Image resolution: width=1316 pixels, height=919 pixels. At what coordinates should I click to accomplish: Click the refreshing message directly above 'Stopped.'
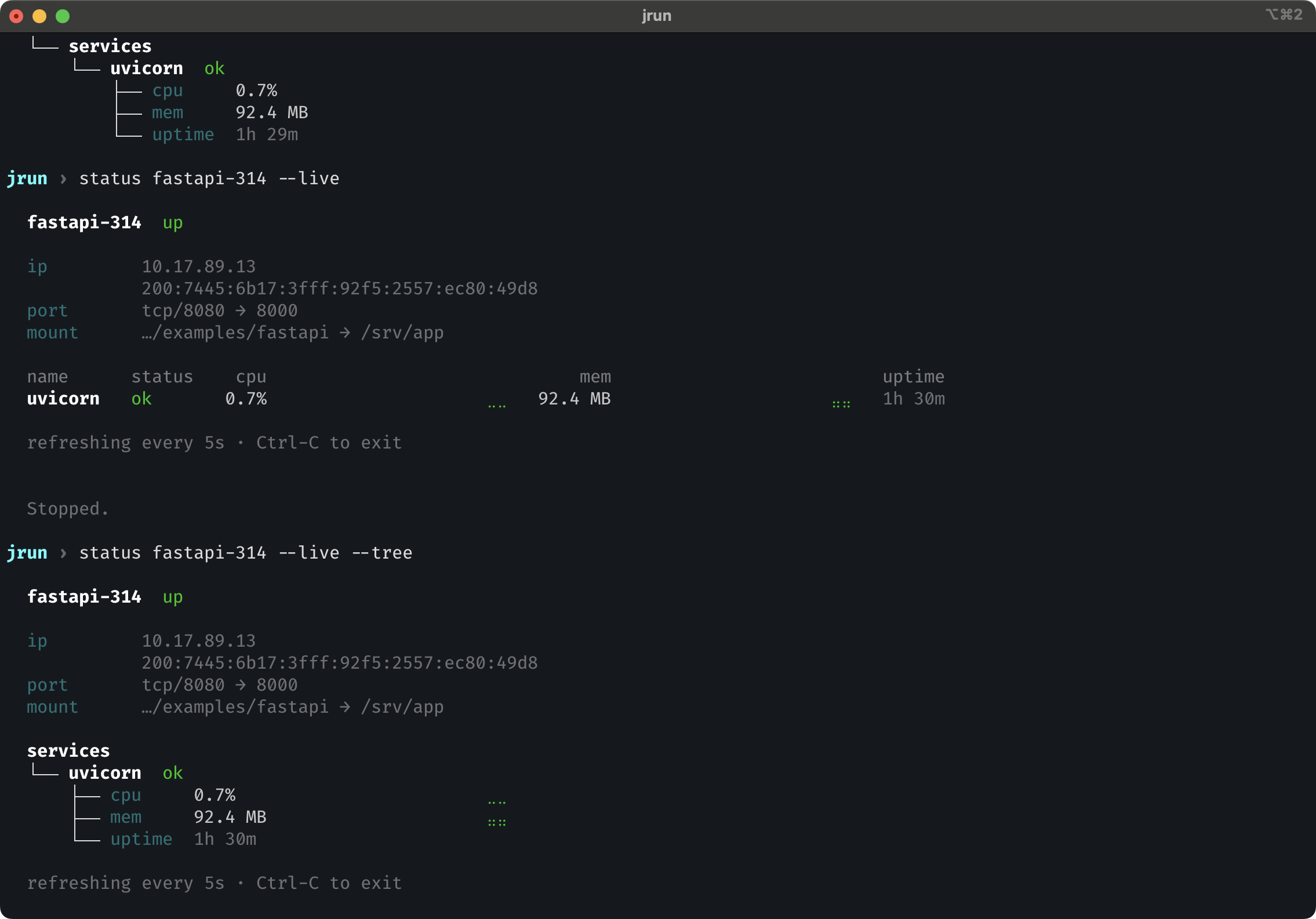[x=215, y=443]
